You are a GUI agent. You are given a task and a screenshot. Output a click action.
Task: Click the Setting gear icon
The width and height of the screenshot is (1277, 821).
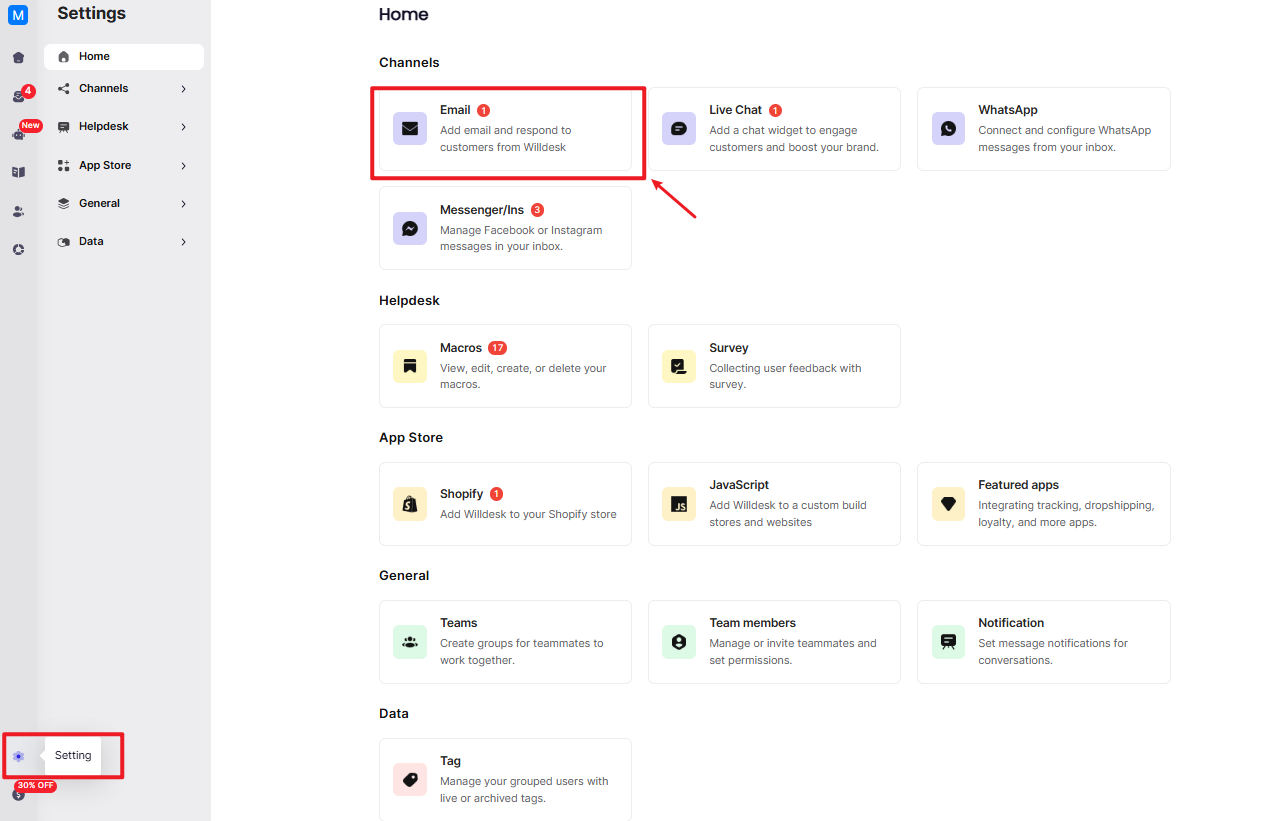(x=18, y=756)
